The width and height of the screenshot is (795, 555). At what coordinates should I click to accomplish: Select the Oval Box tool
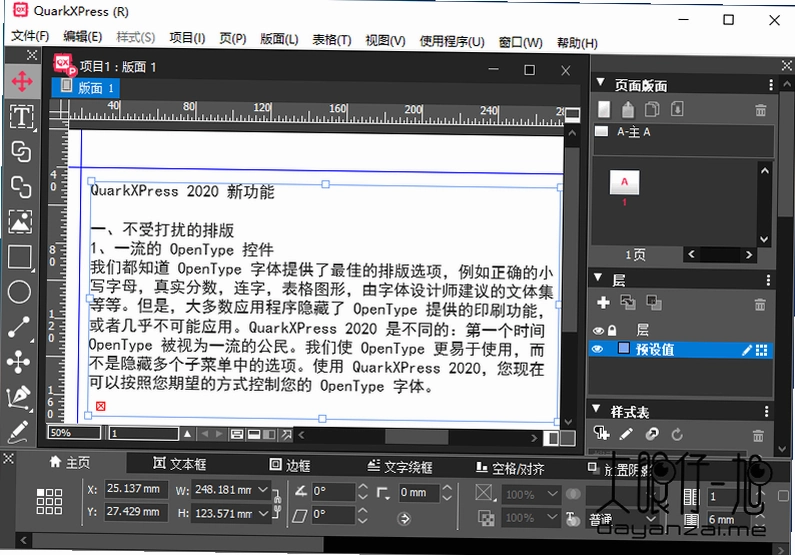pos(20,292)
